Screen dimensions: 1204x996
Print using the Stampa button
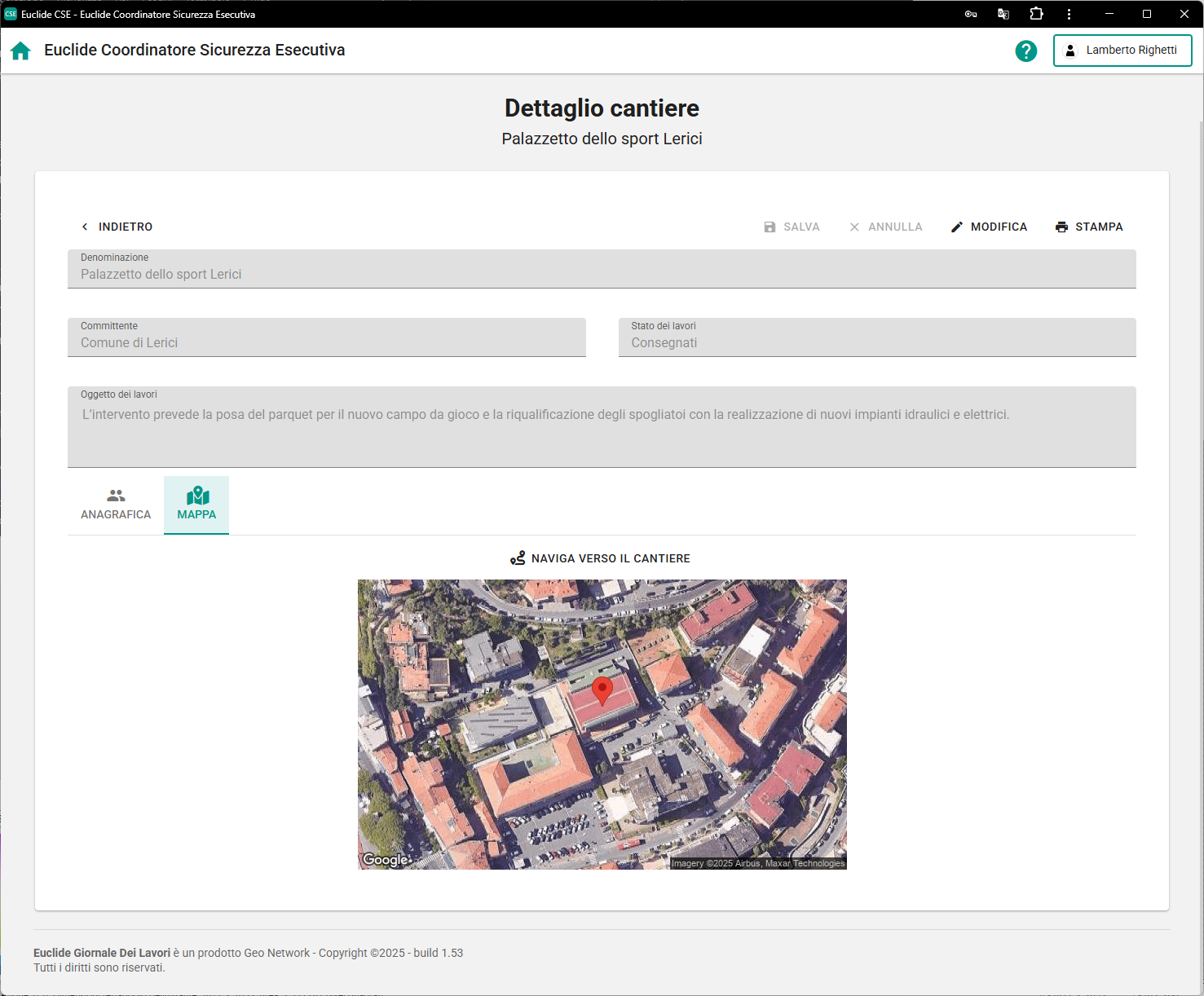1089,227
